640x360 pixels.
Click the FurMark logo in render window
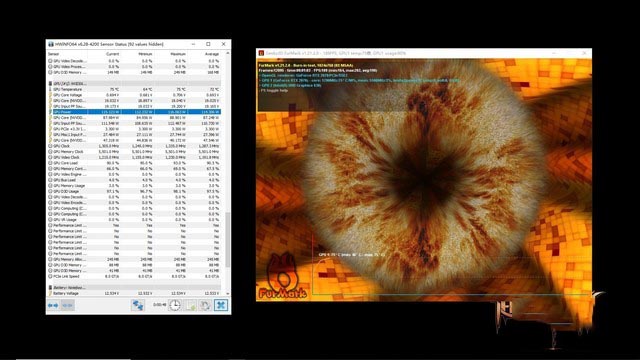[x=282, y=276]
